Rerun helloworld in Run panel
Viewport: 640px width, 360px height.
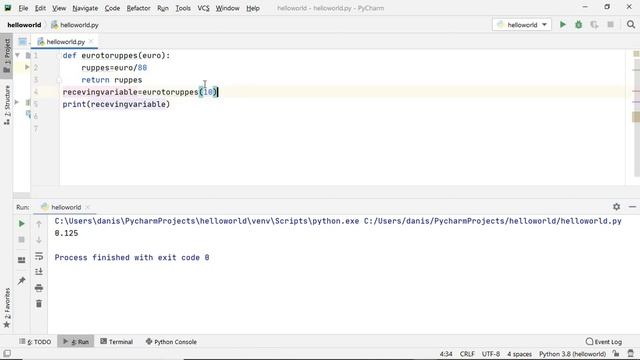pyautogui.click(x=22, y=224)
